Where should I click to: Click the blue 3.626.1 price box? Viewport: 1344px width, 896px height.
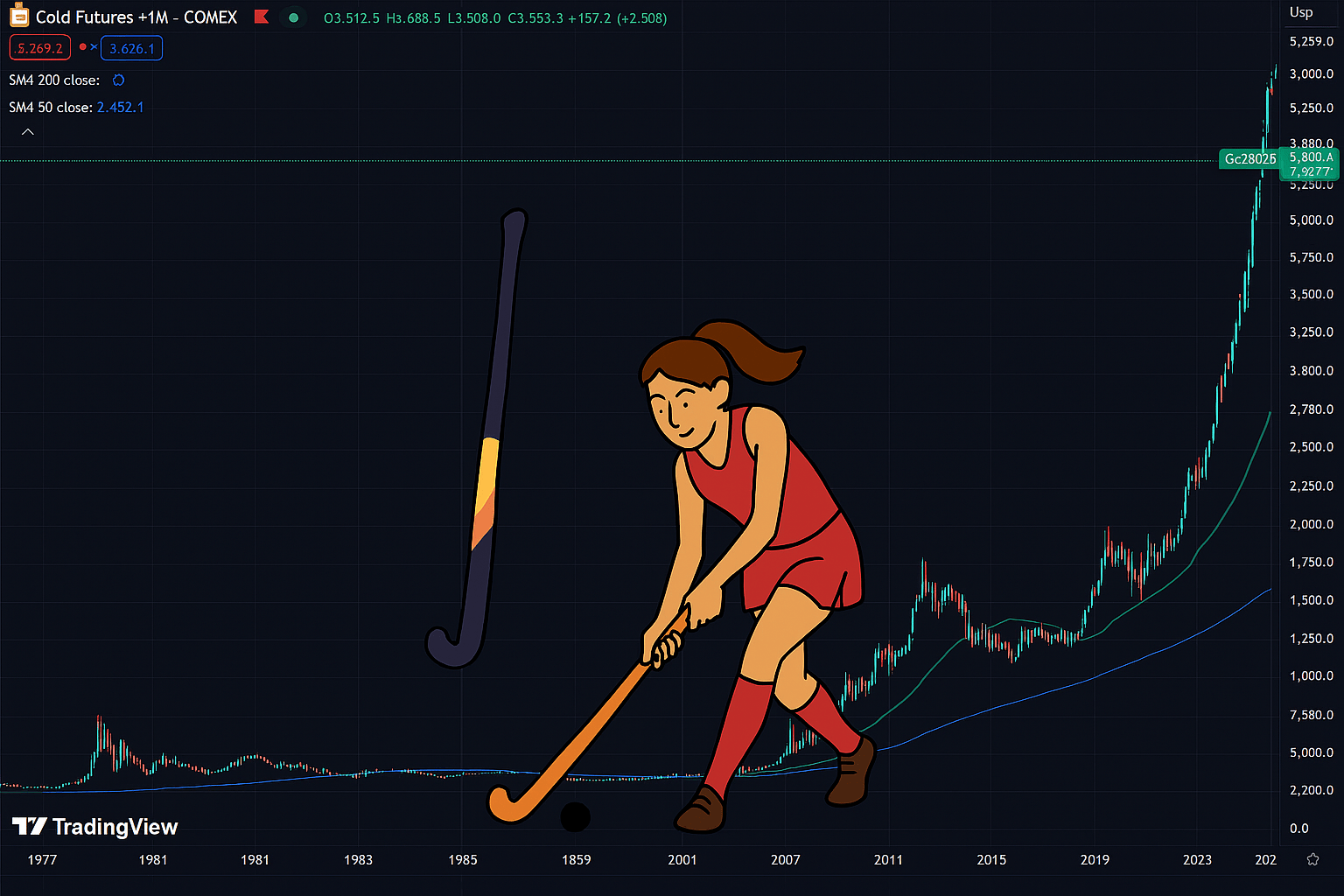tap(132, 48)
